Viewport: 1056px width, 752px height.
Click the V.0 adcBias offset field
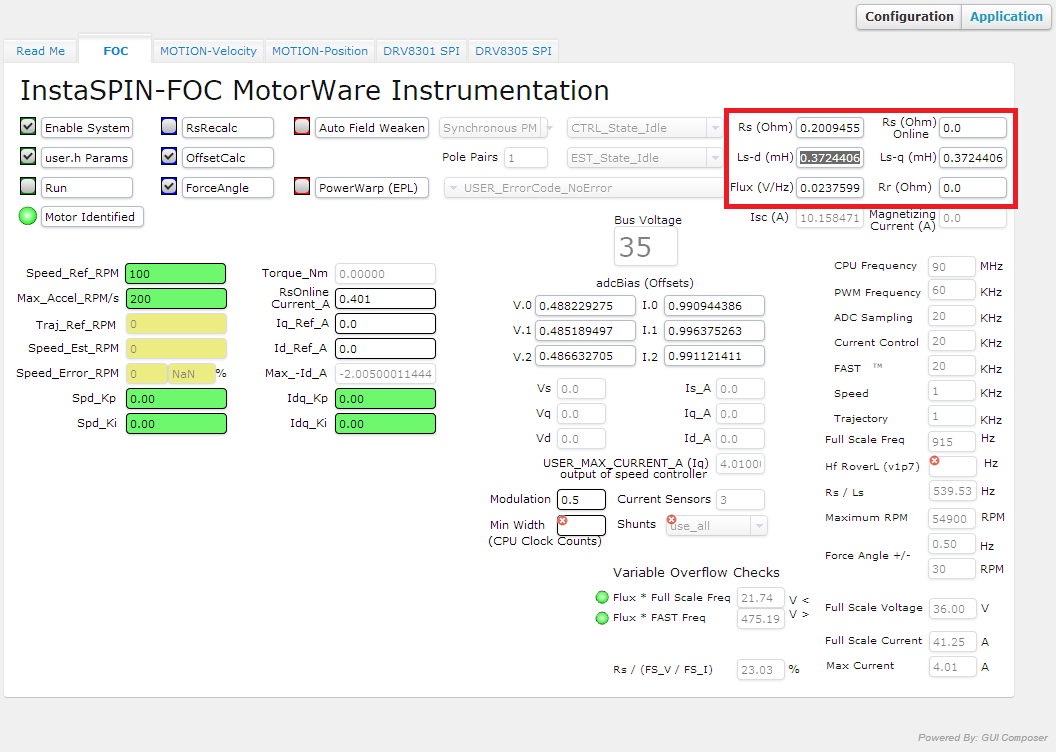click(x=585, y=306)
